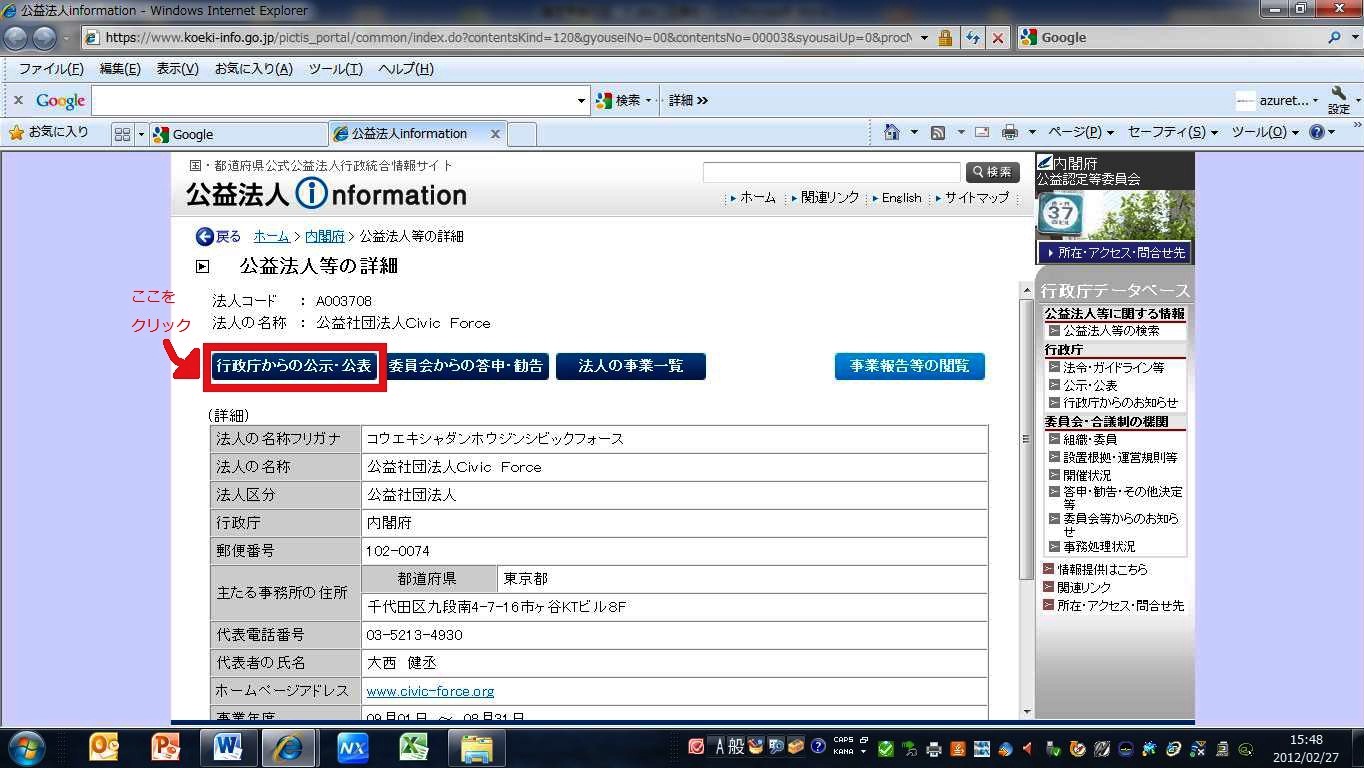Select the 公益法人information tab
Viewport: 1364px width, 770px height.
pos(418,134)
